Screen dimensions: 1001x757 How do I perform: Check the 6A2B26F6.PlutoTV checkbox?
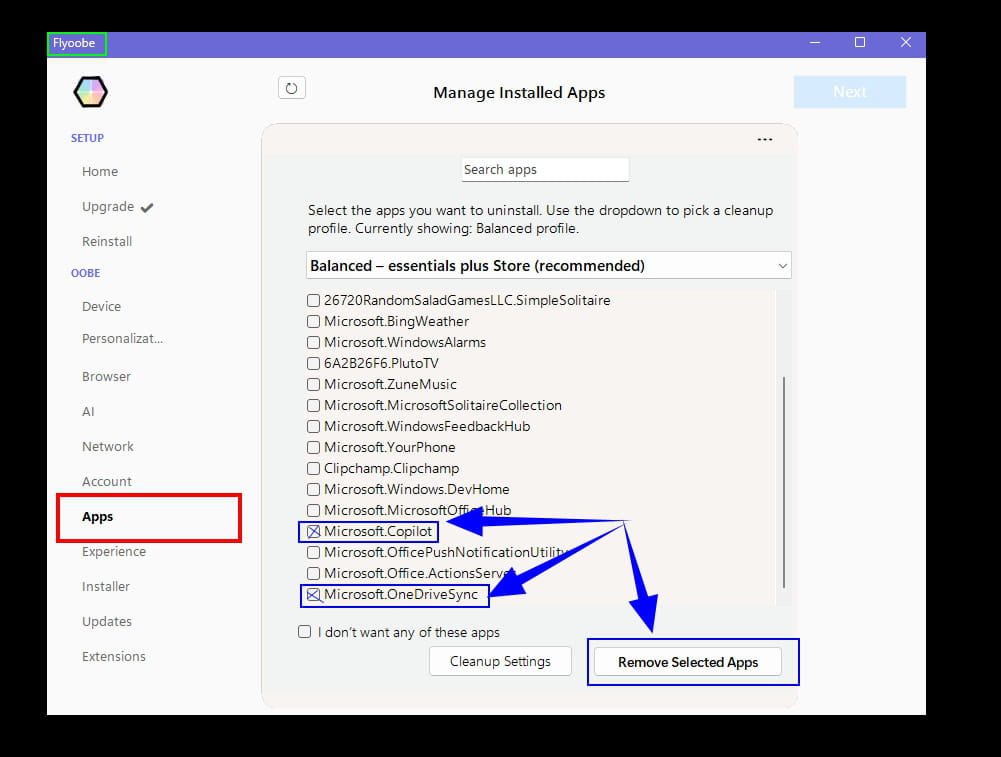[x=313, y=364]
